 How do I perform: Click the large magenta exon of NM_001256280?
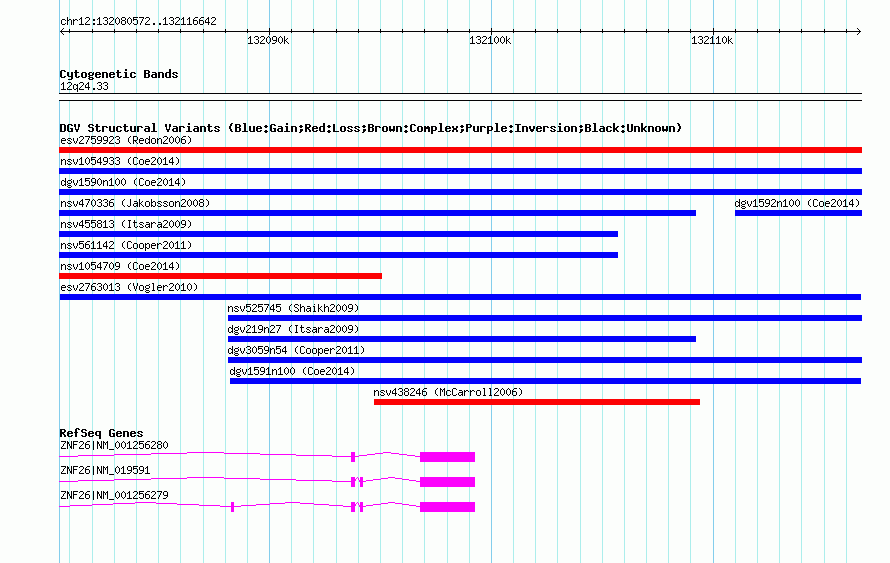[447, 457]
